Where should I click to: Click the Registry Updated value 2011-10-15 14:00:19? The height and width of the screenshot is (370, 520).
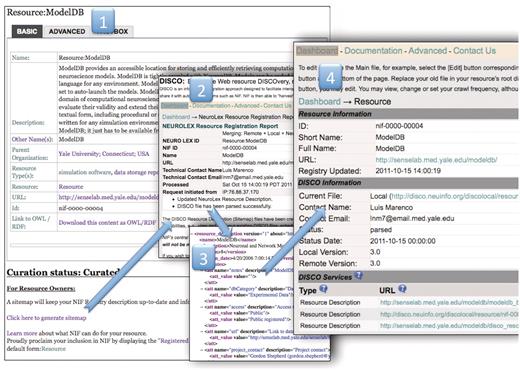[x=408, y=171]
